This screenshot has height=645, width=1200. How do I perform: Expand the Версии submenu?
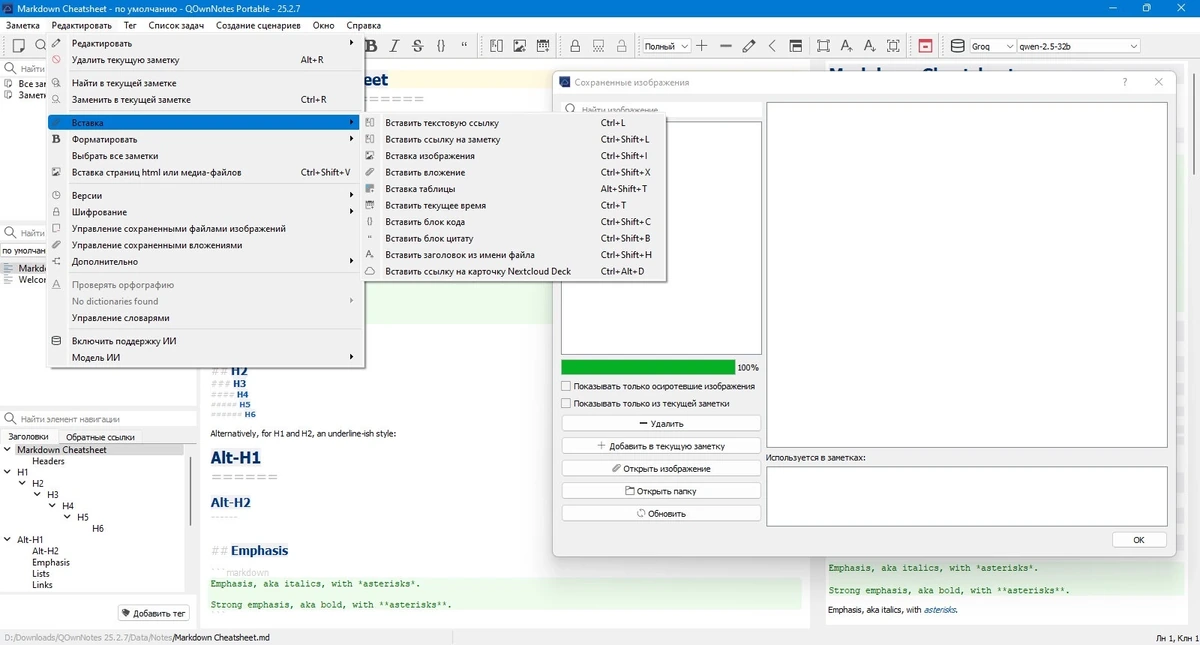pos(203,196)
